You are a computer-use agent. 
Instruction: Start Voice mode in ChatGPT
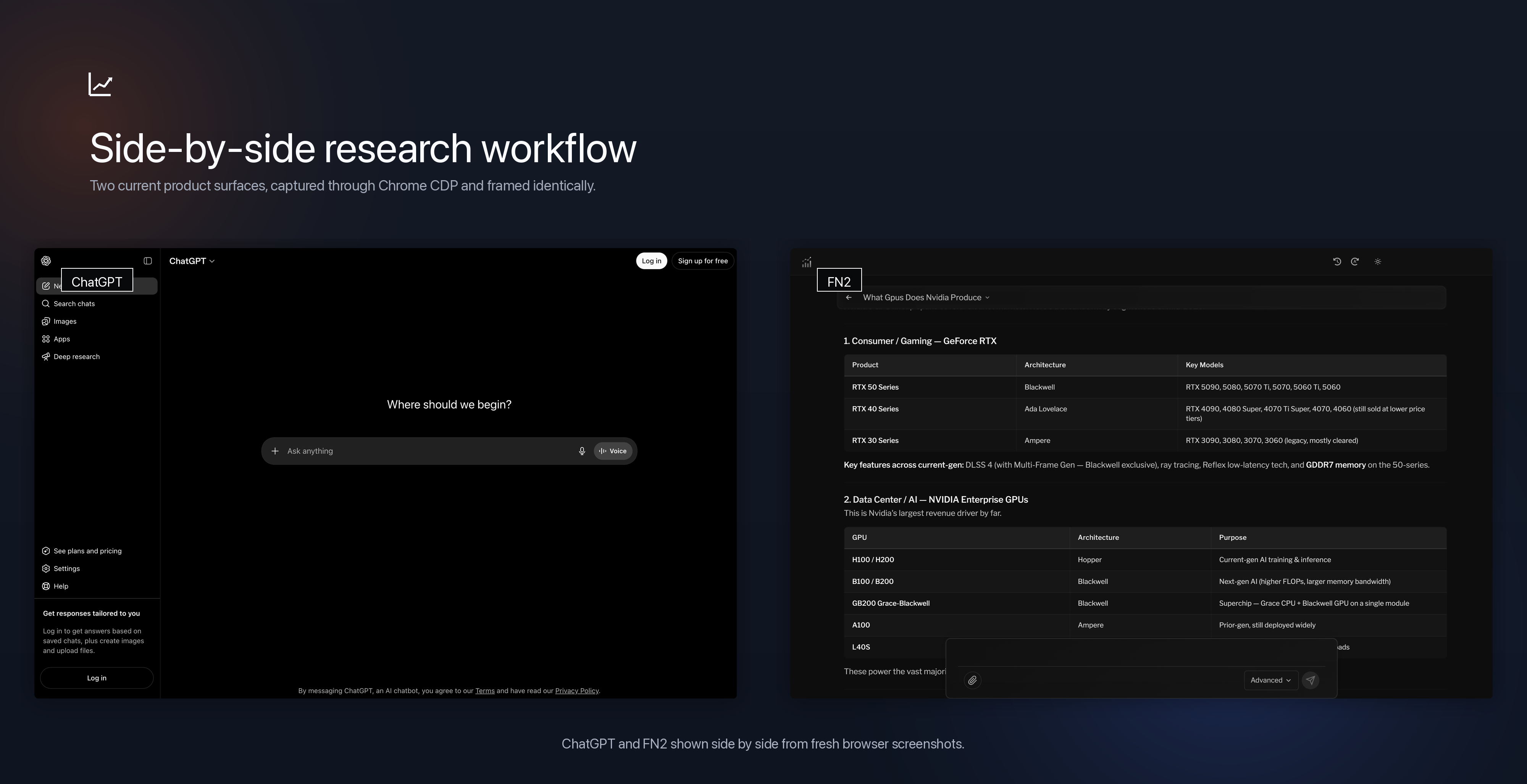point(613,451)
